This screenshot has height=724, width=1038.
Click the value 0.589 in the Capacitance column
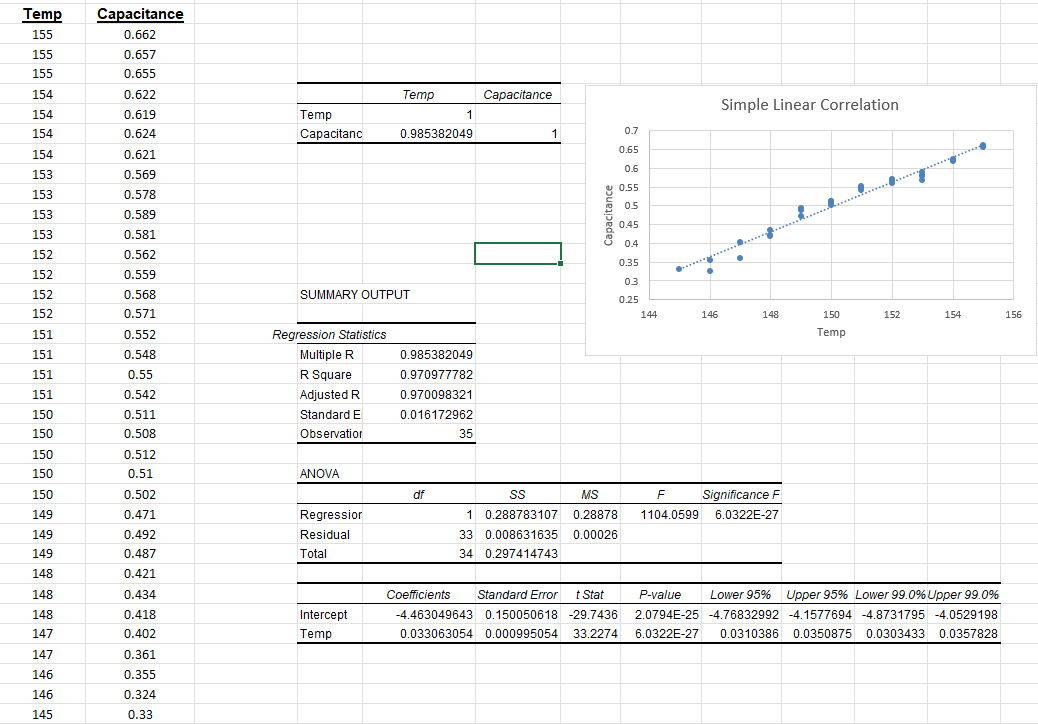click(x=140, y=214)
